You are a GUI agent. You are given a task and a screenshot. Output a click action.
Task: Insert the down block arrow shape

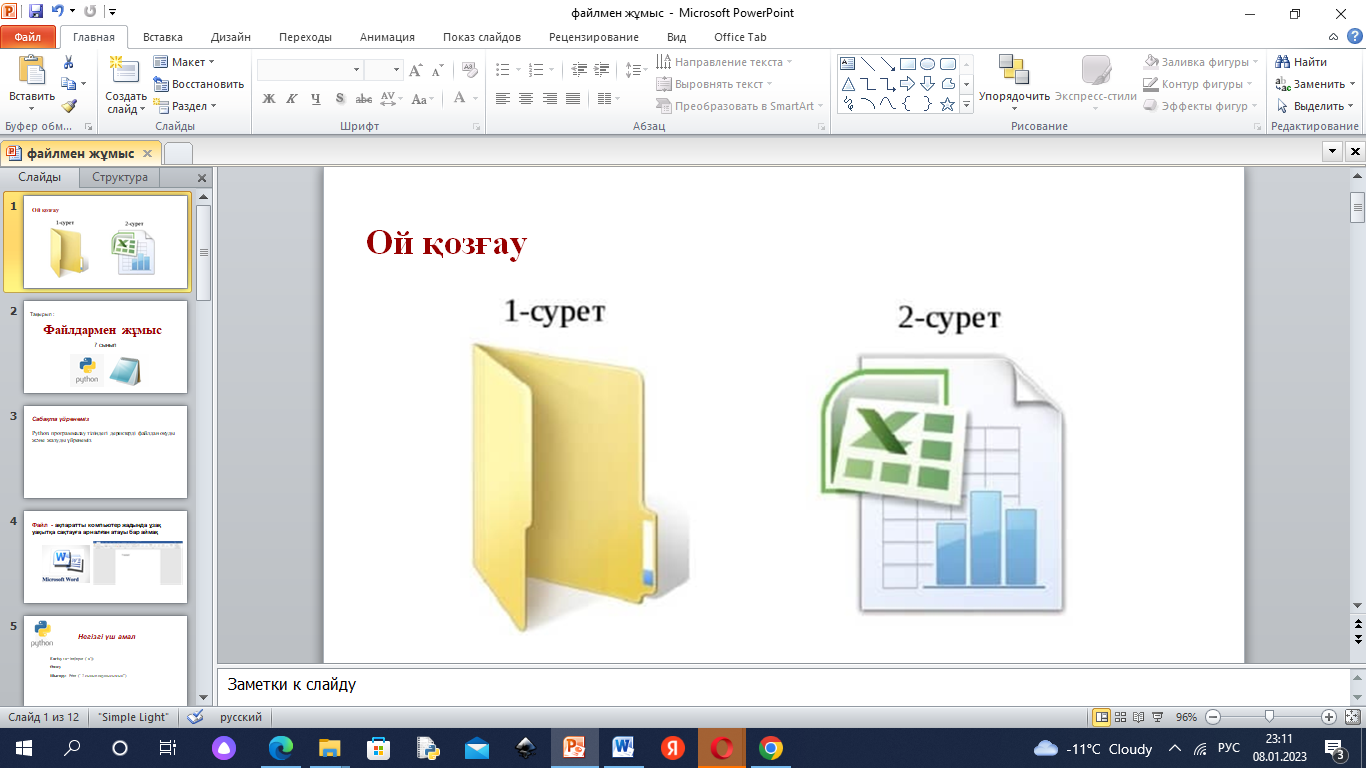point(928,84)
